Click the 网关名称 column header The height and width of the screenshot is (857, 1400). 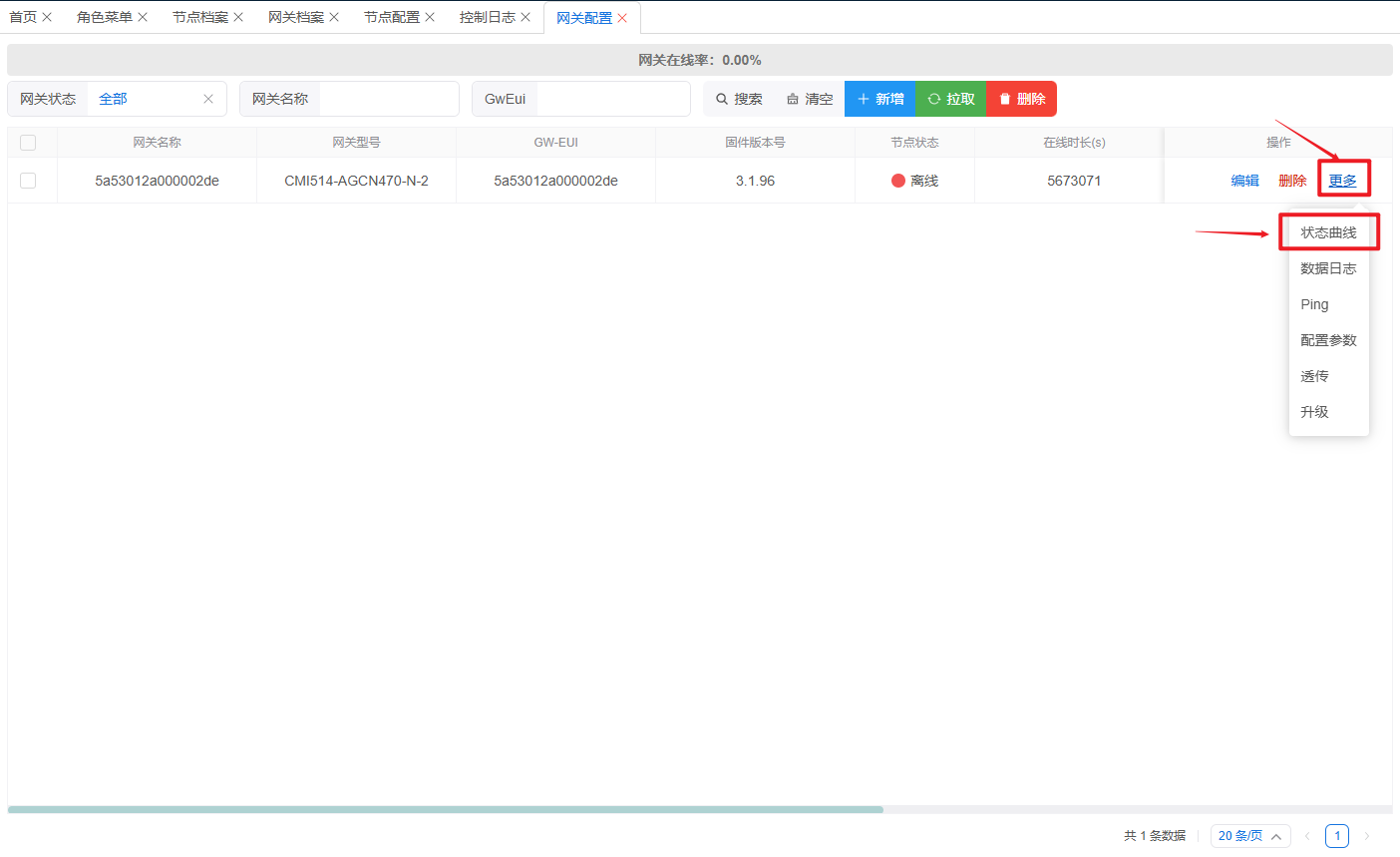(158, 143)
